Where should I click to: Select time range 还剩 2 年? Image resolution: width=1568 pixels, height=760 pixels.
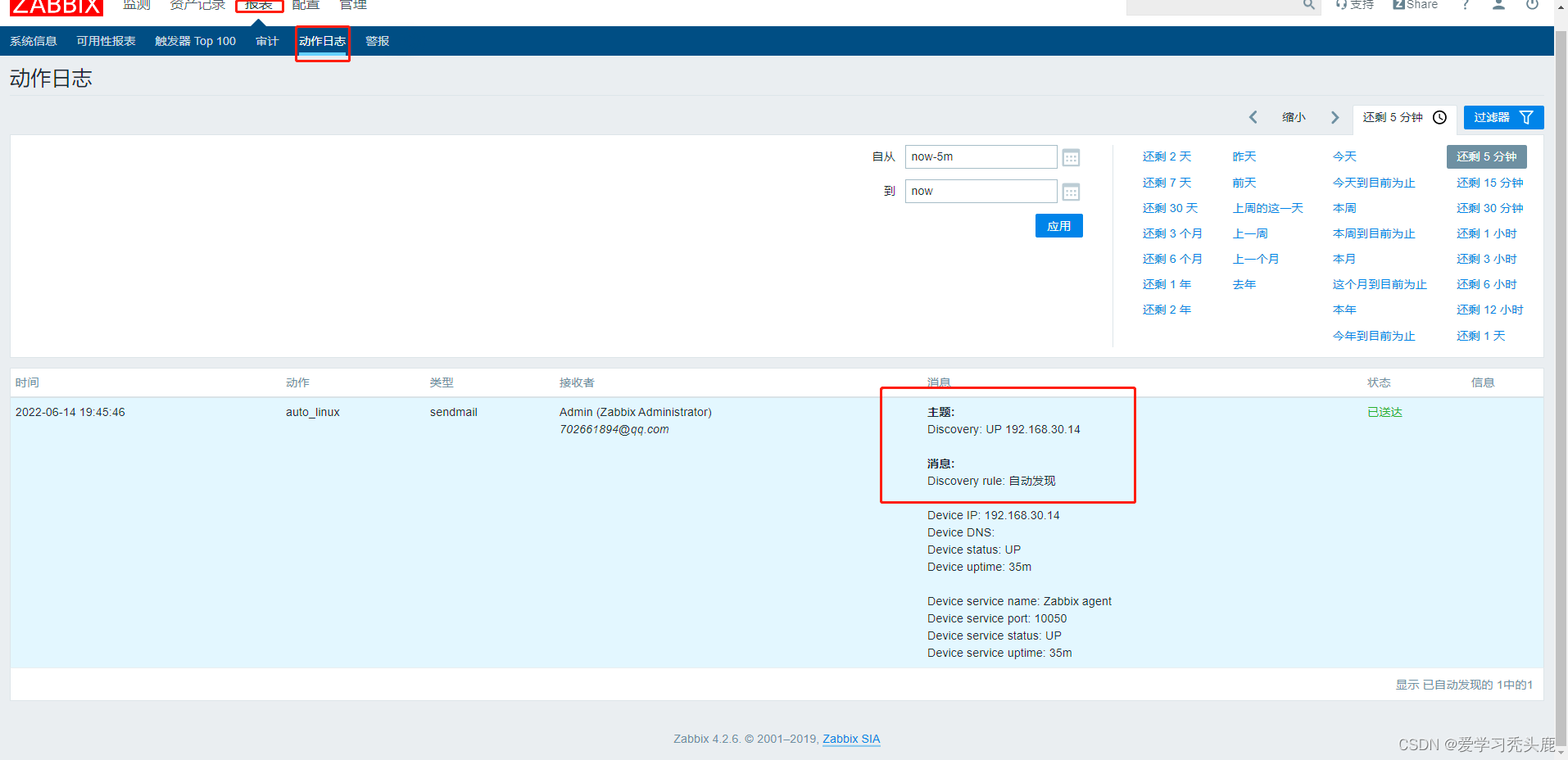point(1167,310)
